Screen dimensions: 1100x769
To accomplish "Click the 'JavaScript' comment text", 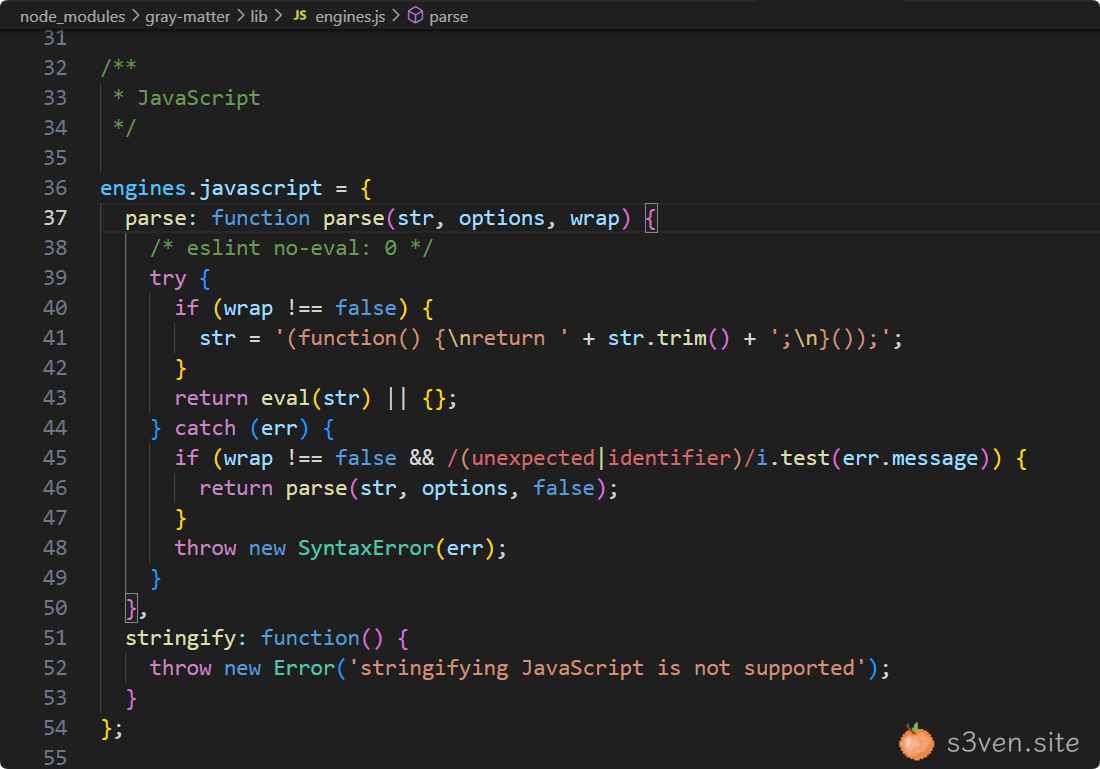I will click(x=199, y=98).
